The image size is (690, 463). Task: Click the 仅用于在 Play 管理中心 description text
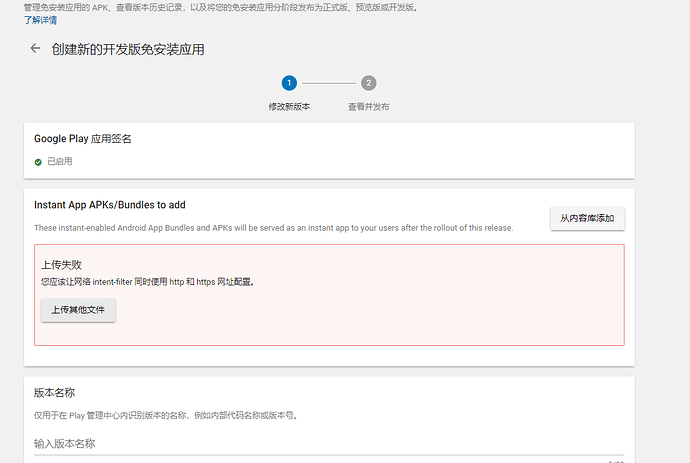point(166,415)
